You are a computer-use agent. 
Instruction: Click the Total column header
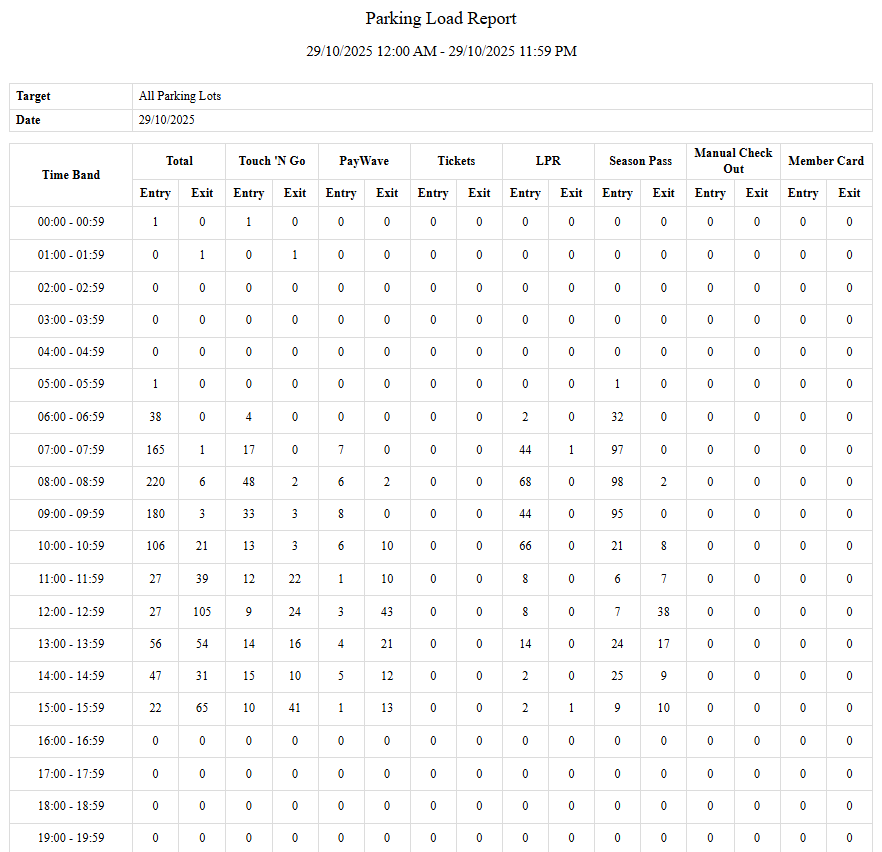tap(179, 161)
